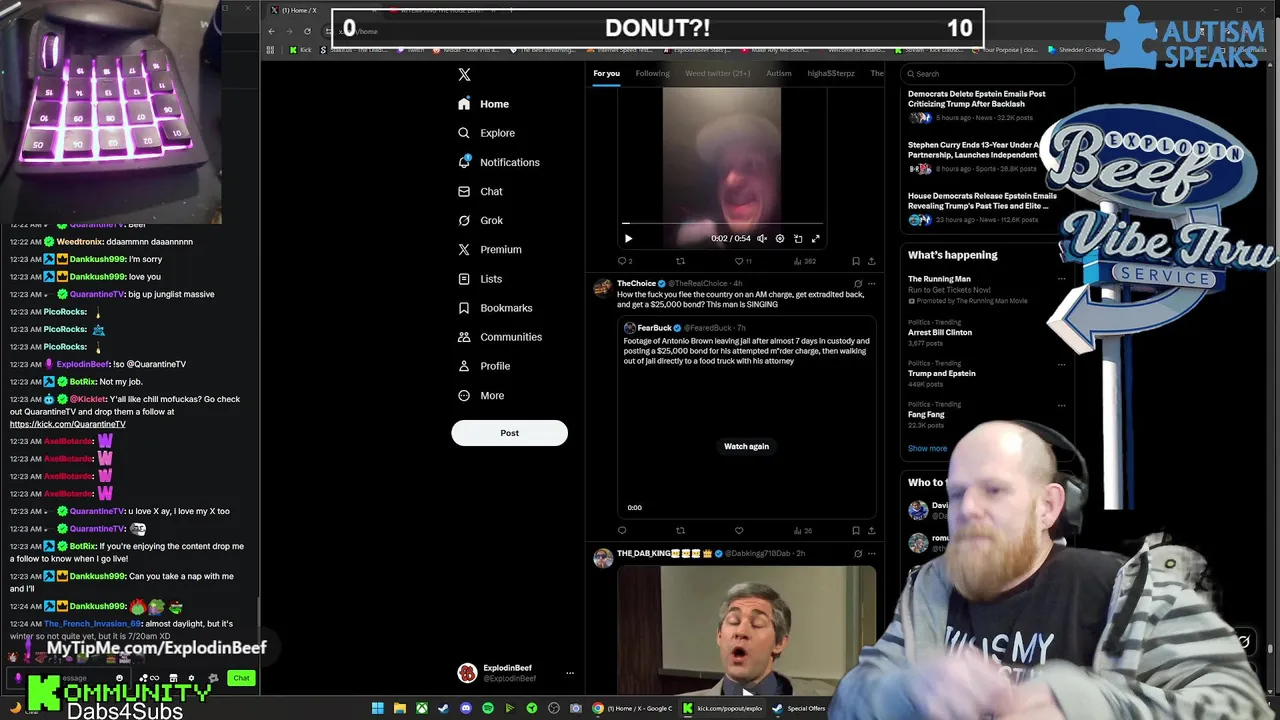Open Explore in X sidebar
The height and width of the screenshot is (720, 1280).
(x=487, y=133)
